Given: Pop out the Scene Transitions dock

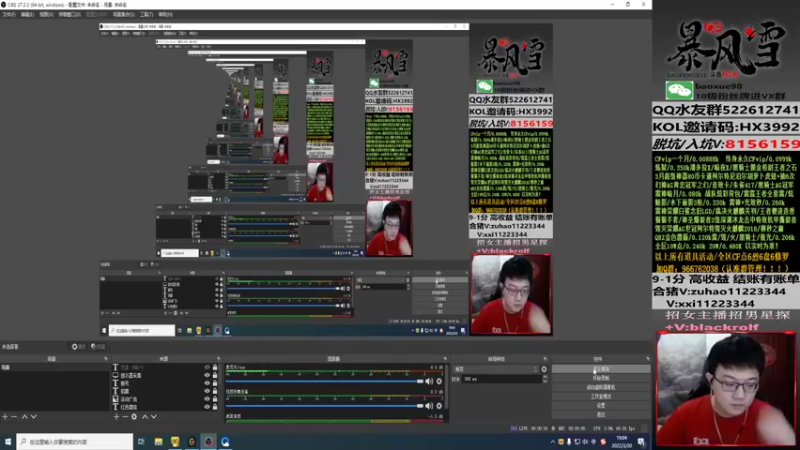Looking at the screenshot, I should point(545,359).
